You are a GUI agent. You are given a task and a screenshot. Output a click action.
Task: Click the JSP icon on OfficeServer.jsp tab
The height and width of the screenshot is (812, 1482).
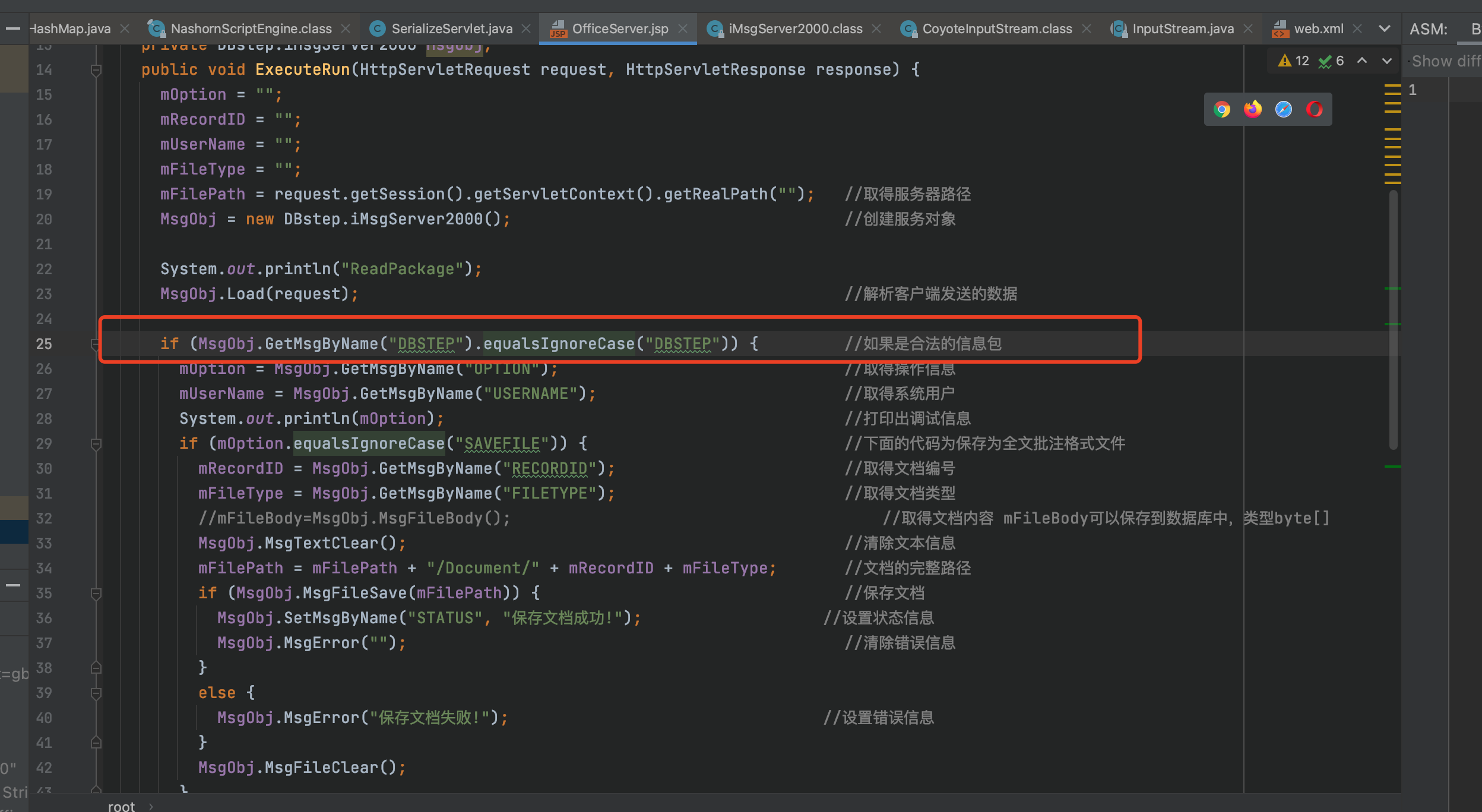[558, 28]
